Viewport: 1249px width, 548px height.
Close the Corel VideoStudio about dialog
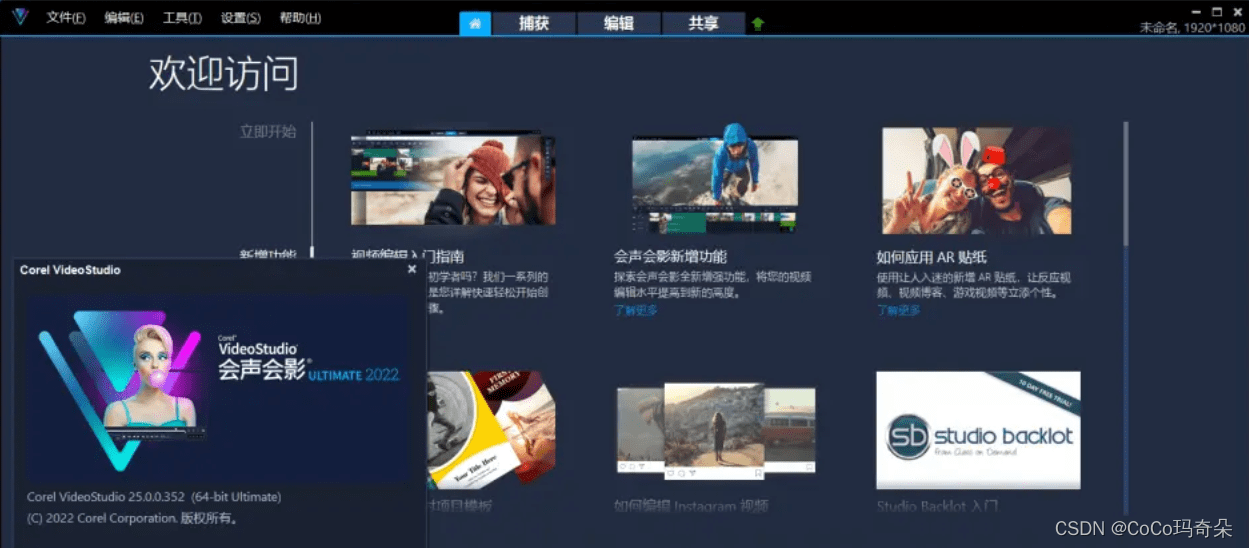click(x=412, y=269)
